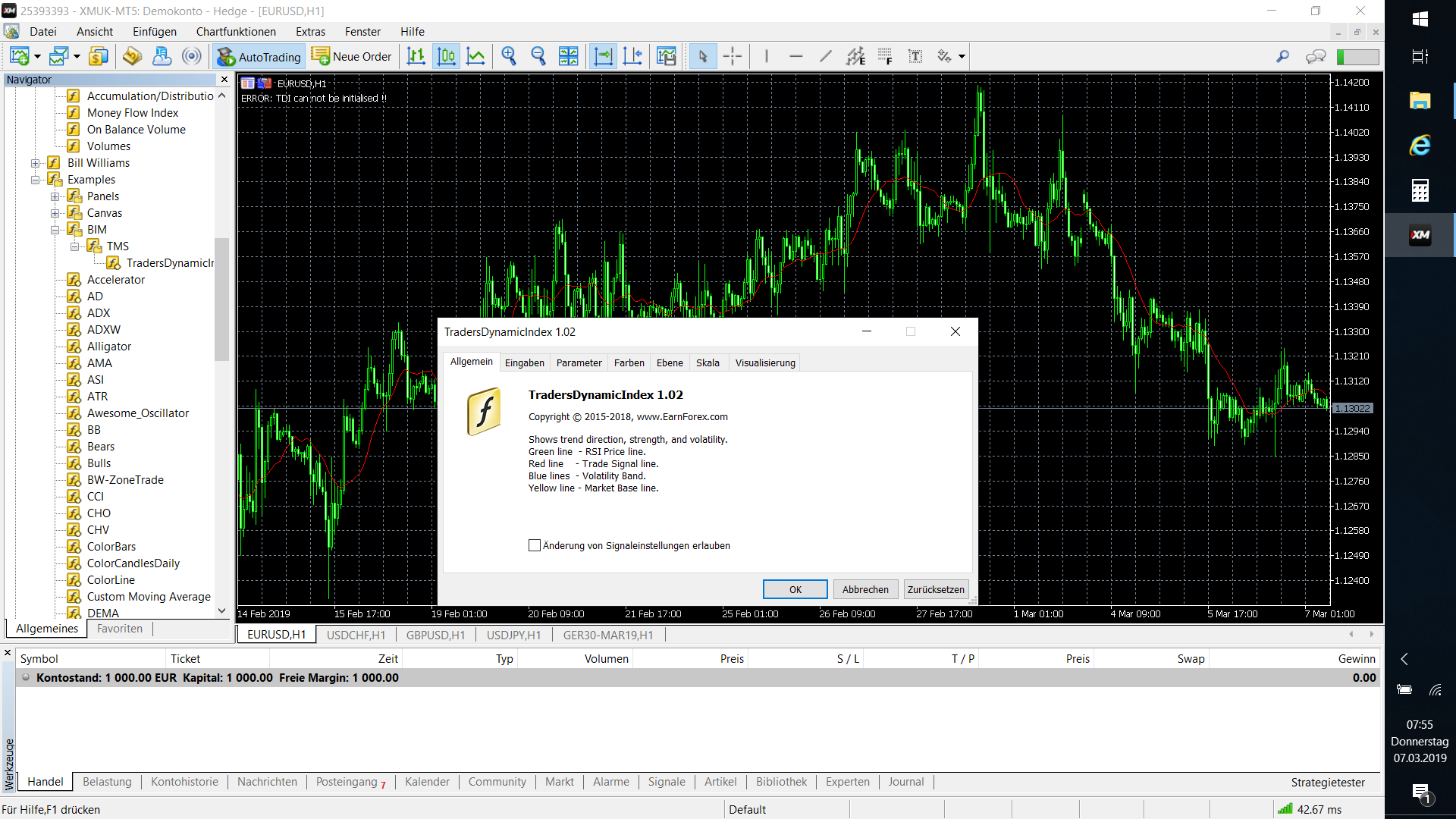
Task: Select the cursor arrow tool
Action: 703,56
